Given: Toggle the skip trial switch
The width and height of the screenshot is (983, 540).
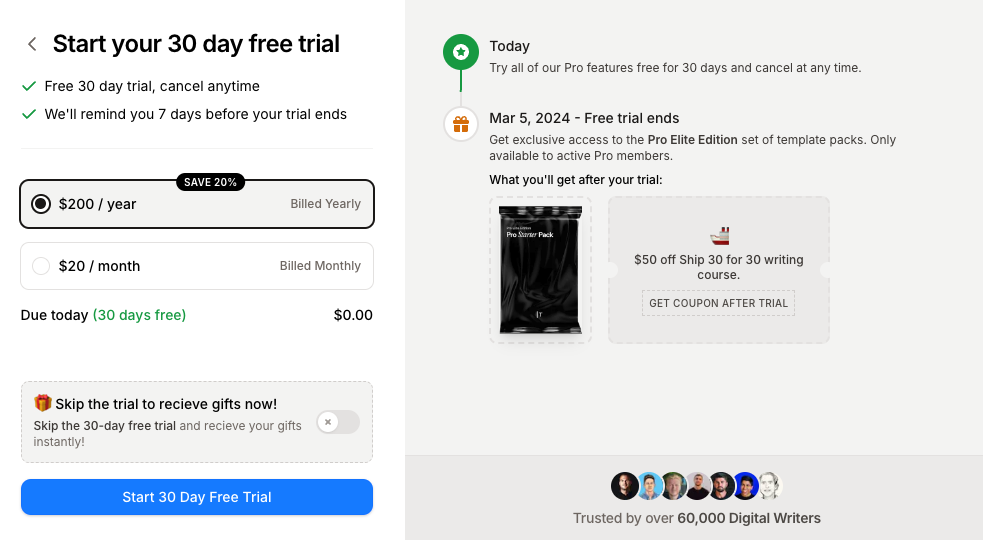Looking at the screenshot, I should (337, 422).
